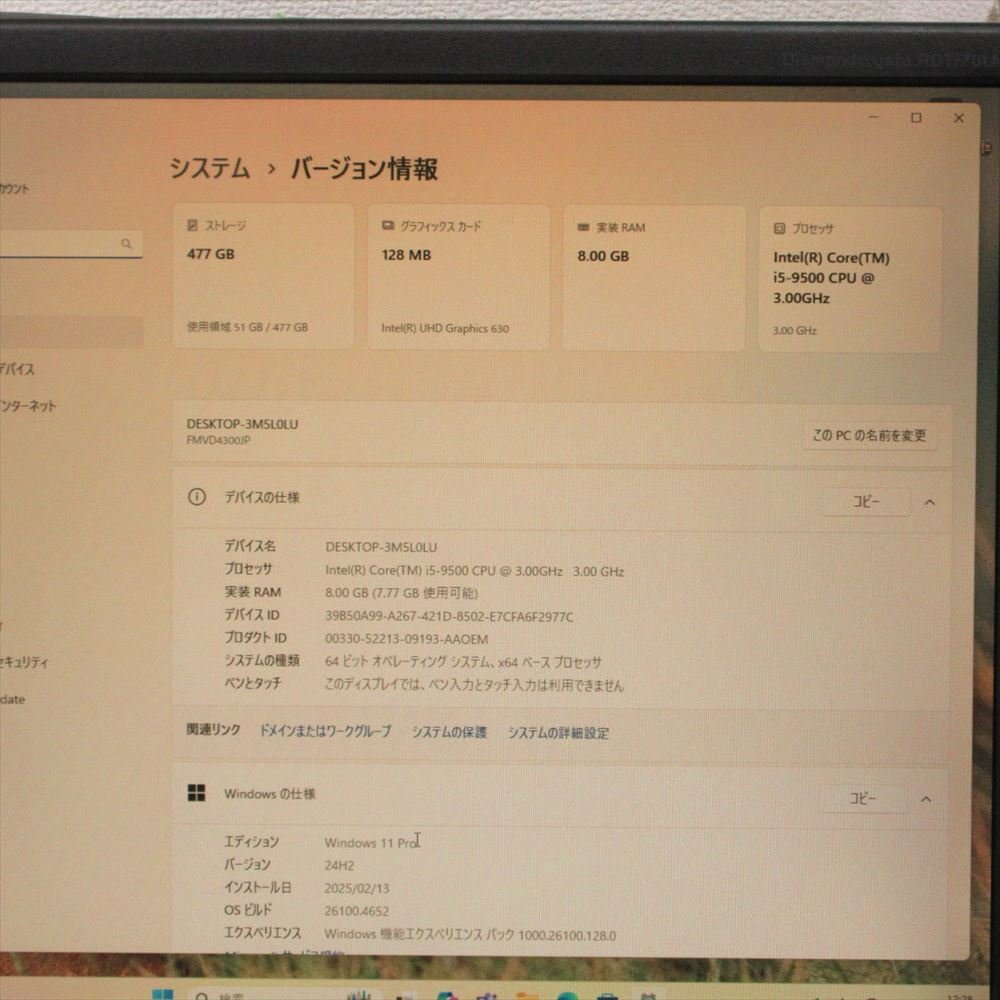Viewport: 1000px width, 1000px height.
Task: Minimize the Settings window
Action: click(874, 117)
